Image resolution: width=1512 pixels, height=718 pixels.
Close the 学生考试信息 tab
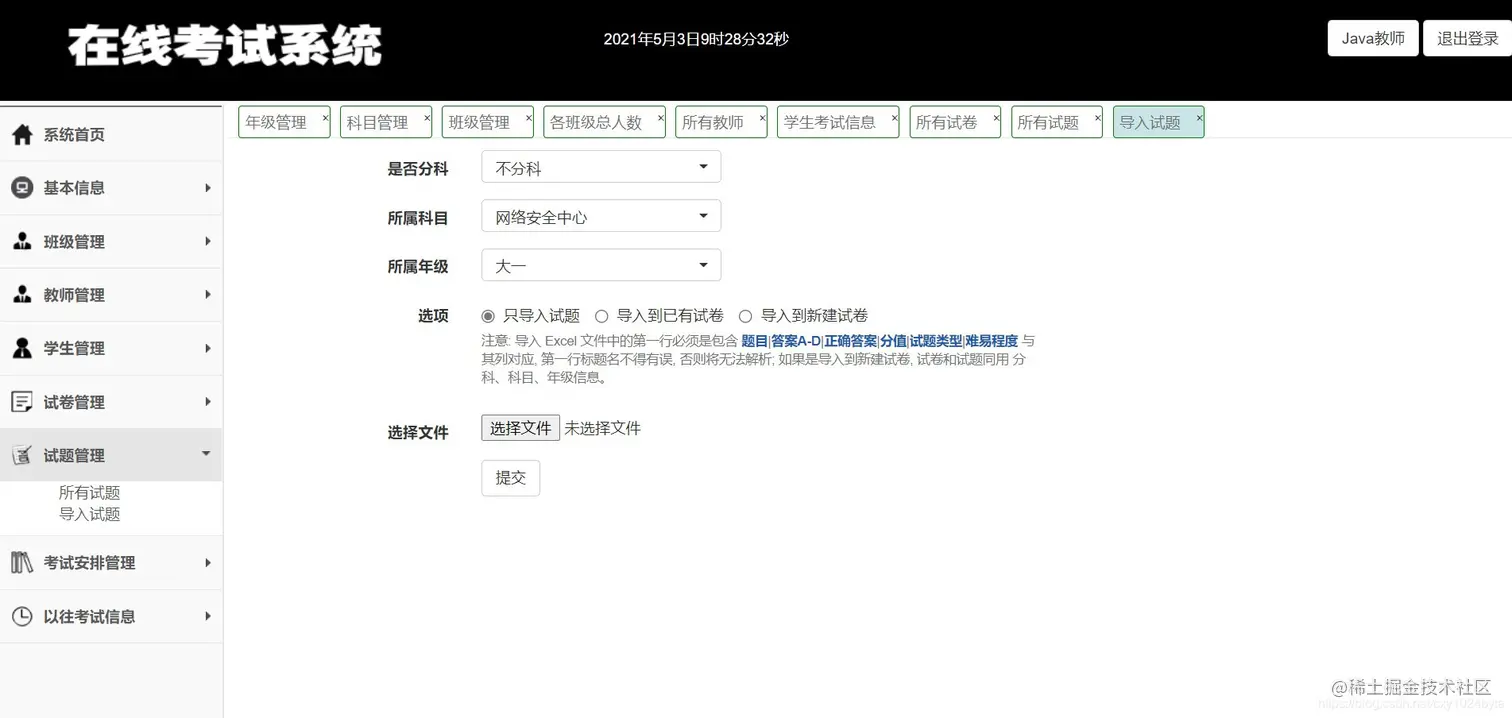pyautogui.click(x=894, y=117)
